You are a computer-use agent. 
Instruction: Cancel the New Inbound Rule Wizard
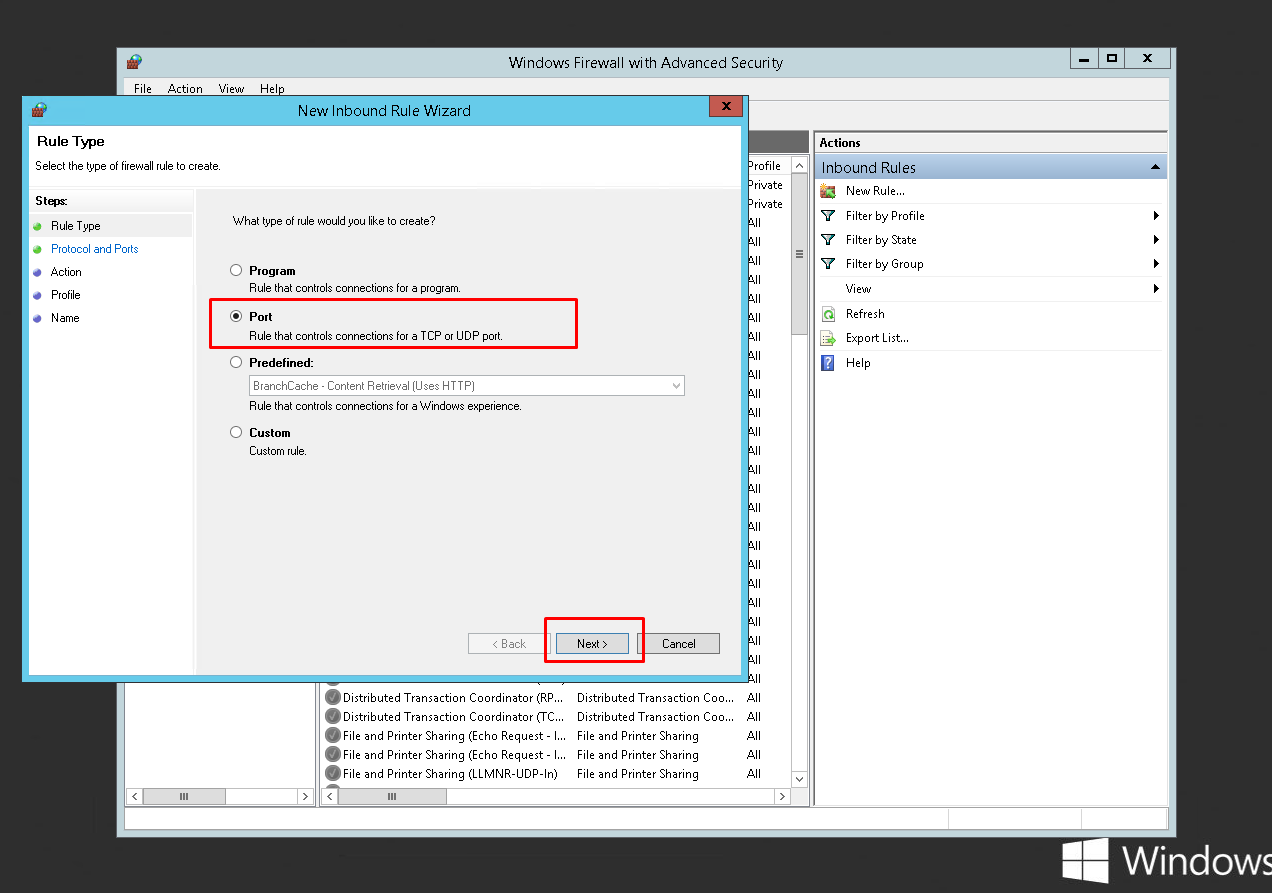coord(678,644)
